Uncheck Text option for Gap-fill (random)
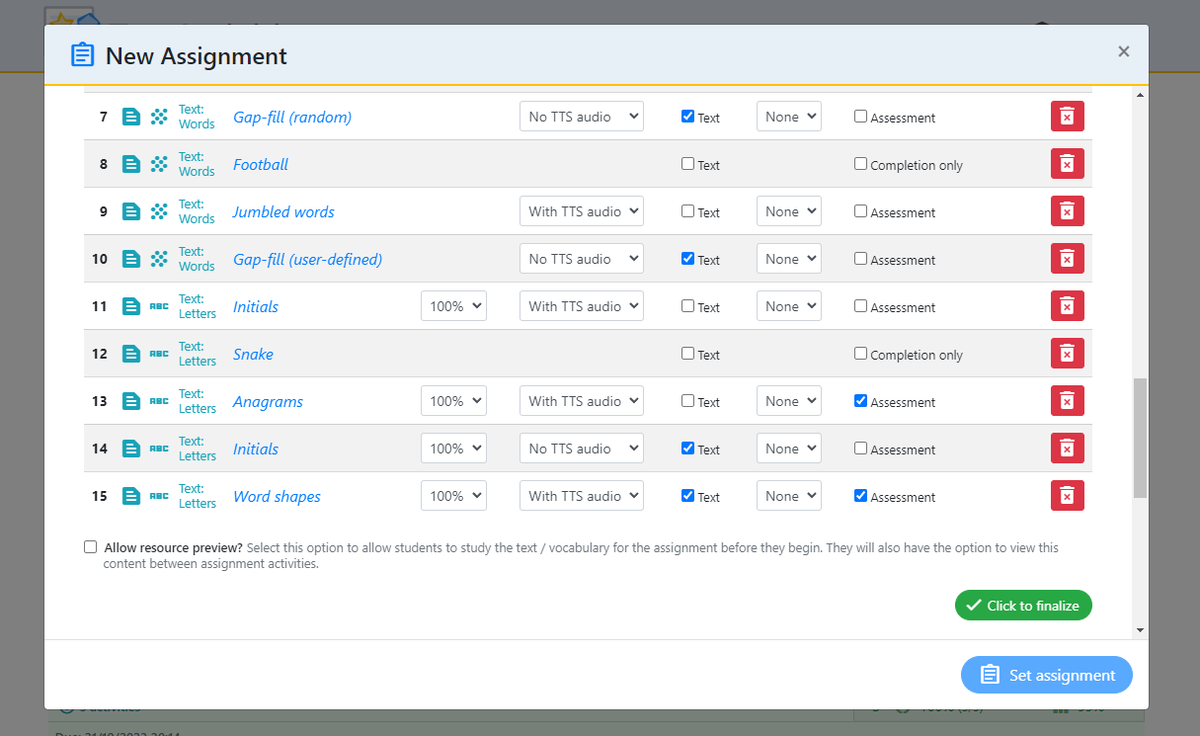This screenshot has height=736, width=1200. click(x=688, y=116)
